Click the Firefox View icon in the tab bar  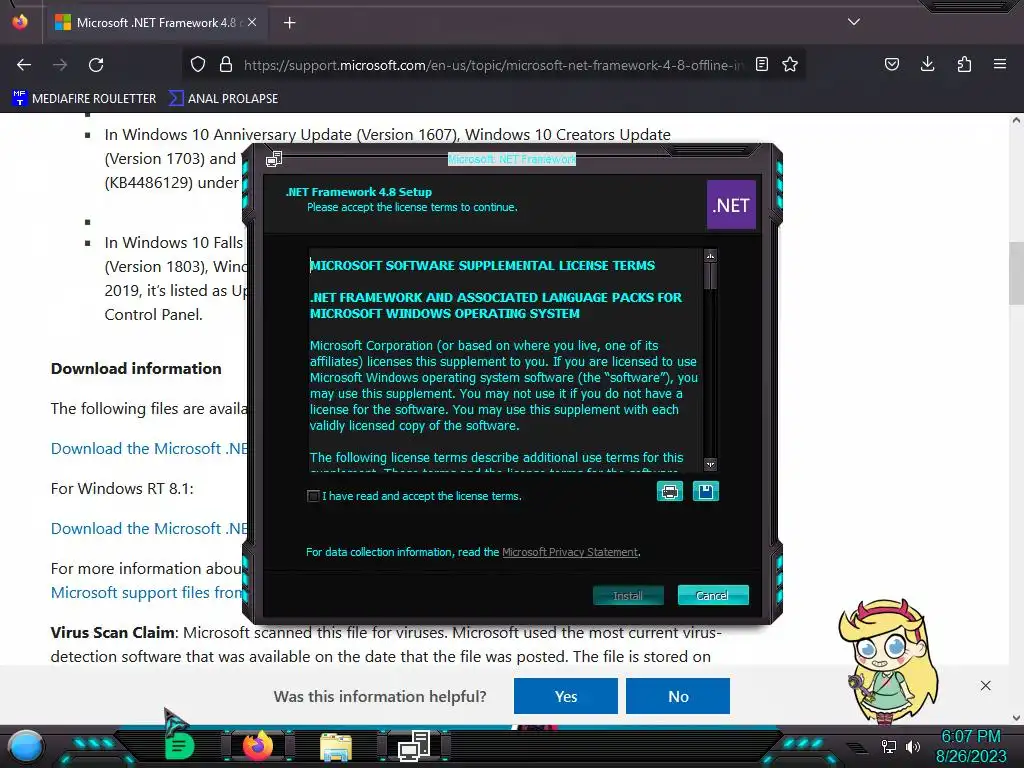[20, 22]
